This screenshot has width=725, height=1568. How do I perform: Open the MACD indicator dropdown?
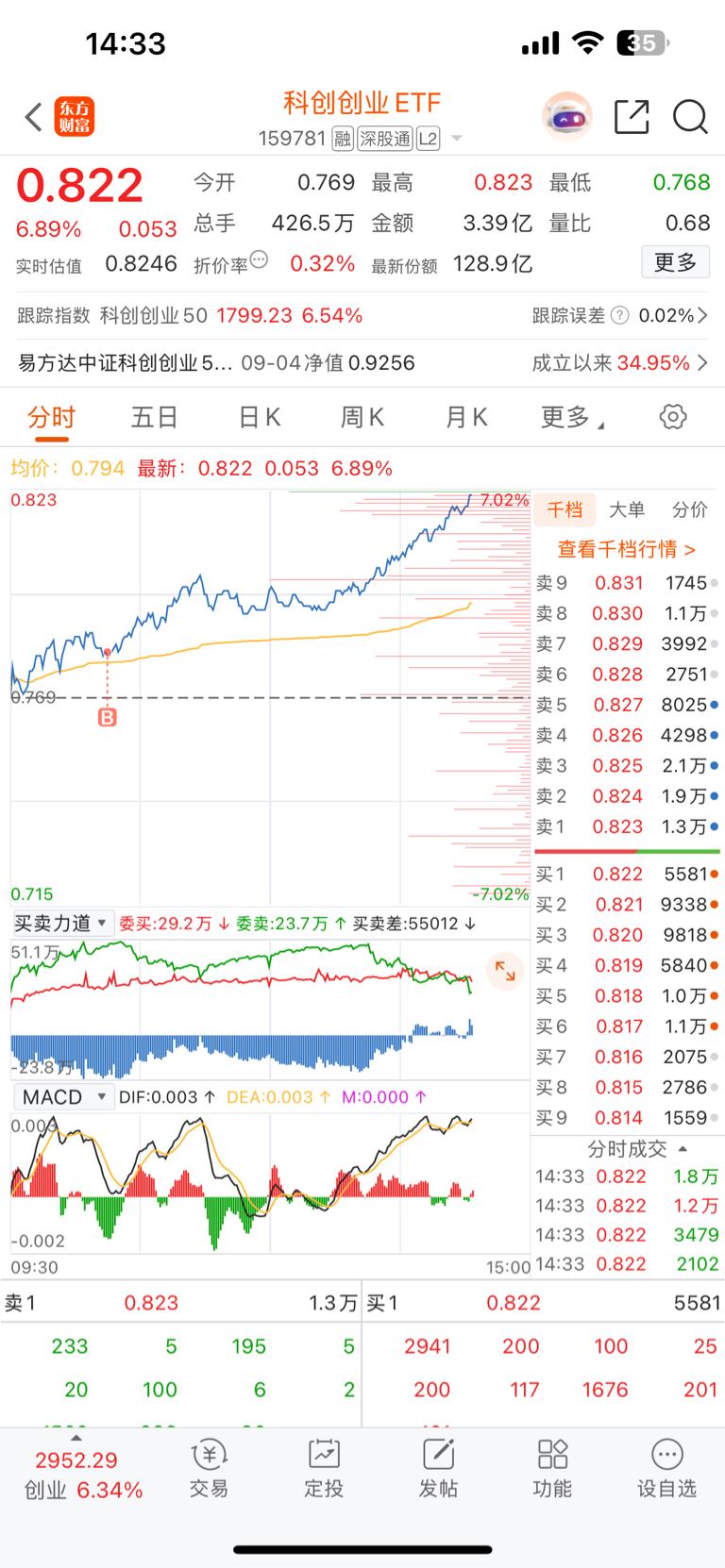pos(62,1097)
